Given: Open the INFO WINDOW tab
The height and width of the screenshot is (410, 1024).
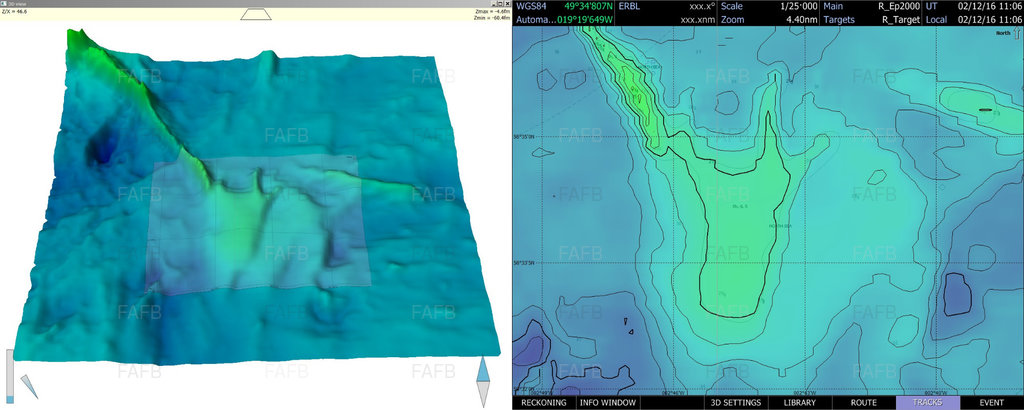Looking at the screenshot, I should [x=609, y=402].
